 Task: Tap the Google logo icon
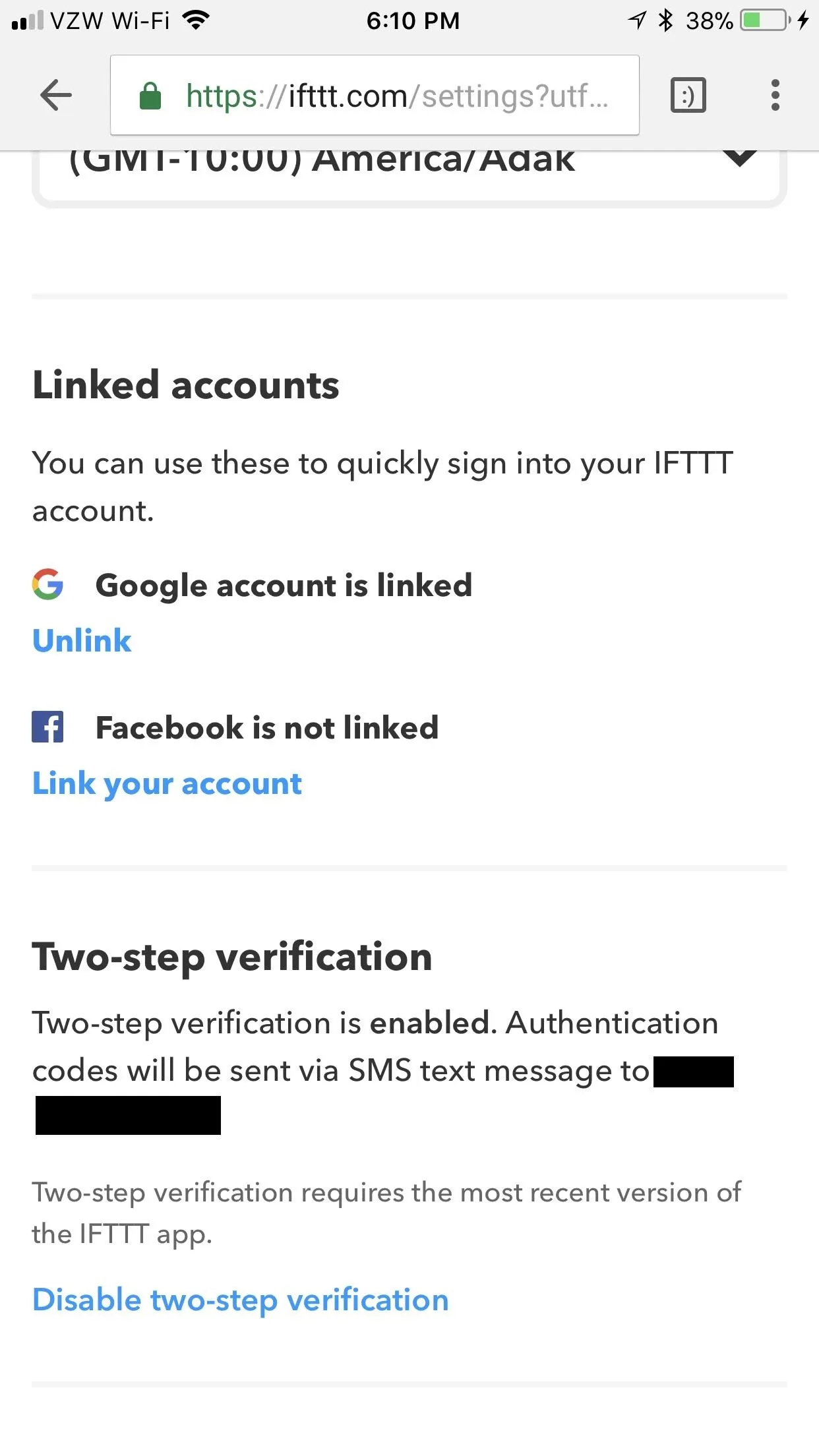47,584
